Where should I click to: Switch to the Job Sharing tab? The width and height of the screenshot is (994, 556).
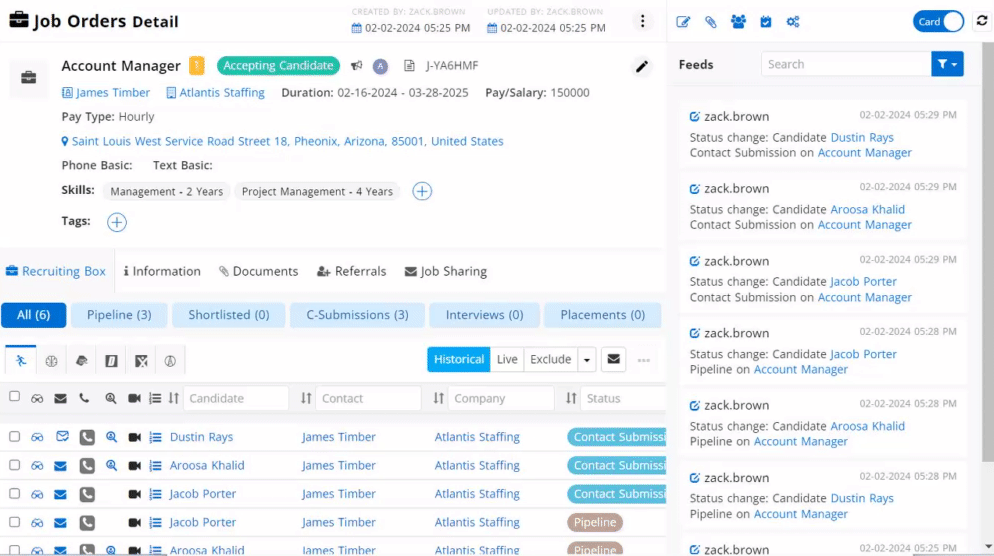click(x=446, y=271)
